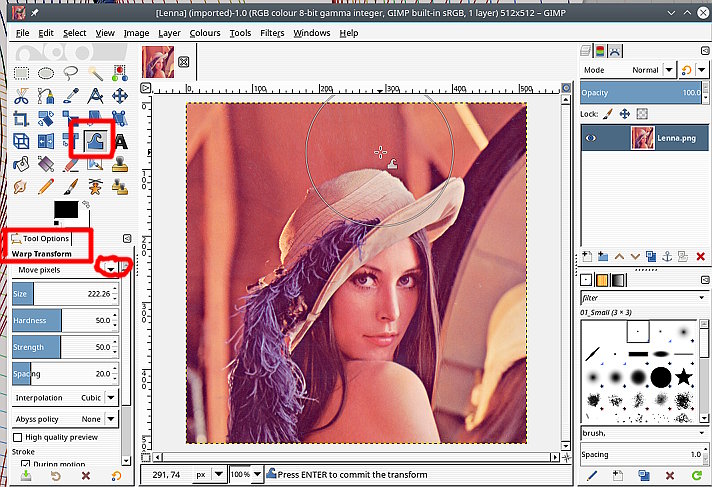Screen dimensions: 712x487
Task: Toggle the During motion stroke checkbox
Action: (27, 464)
